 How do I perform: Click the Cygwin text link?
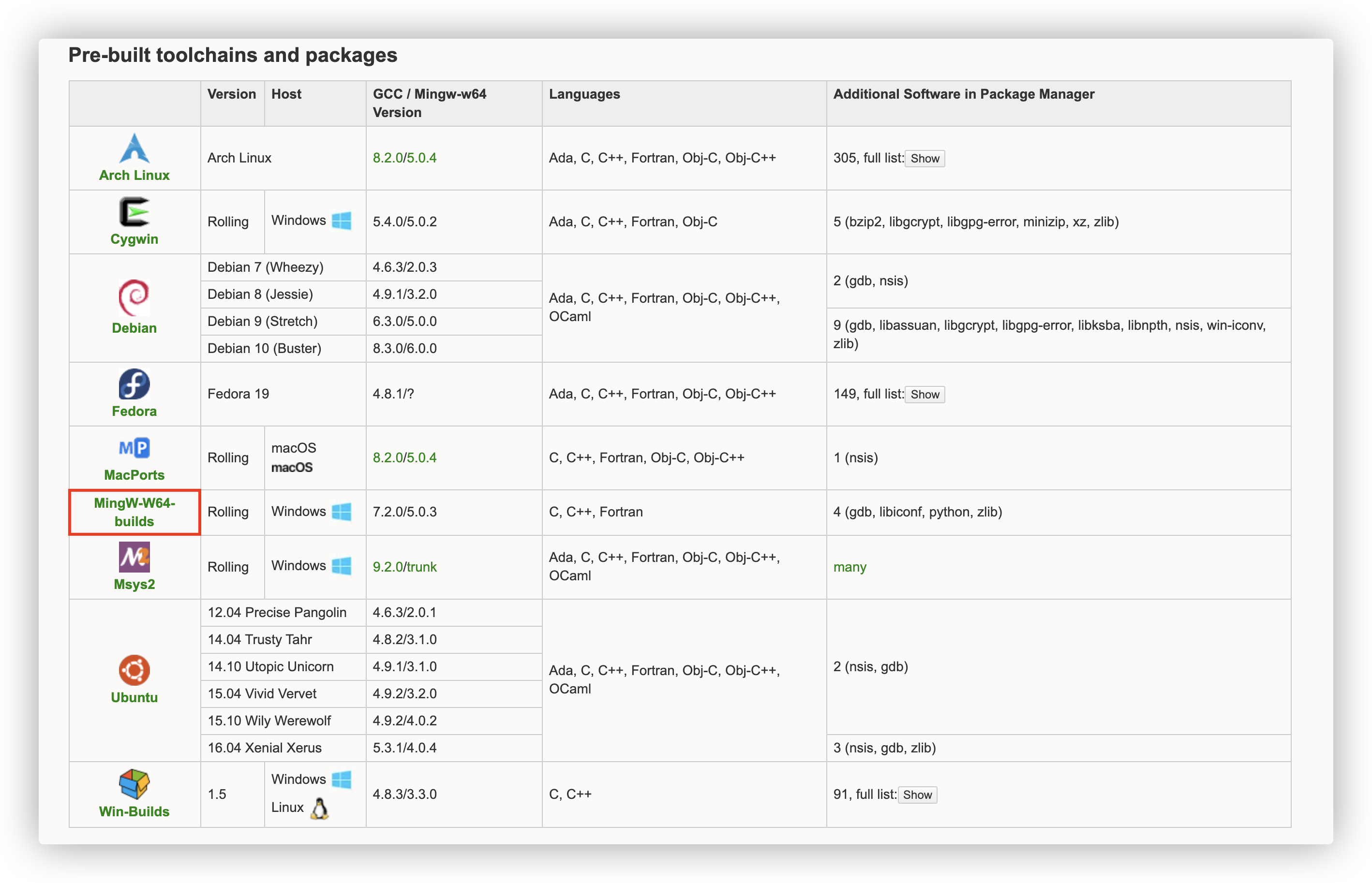click(x=134, y=239)
